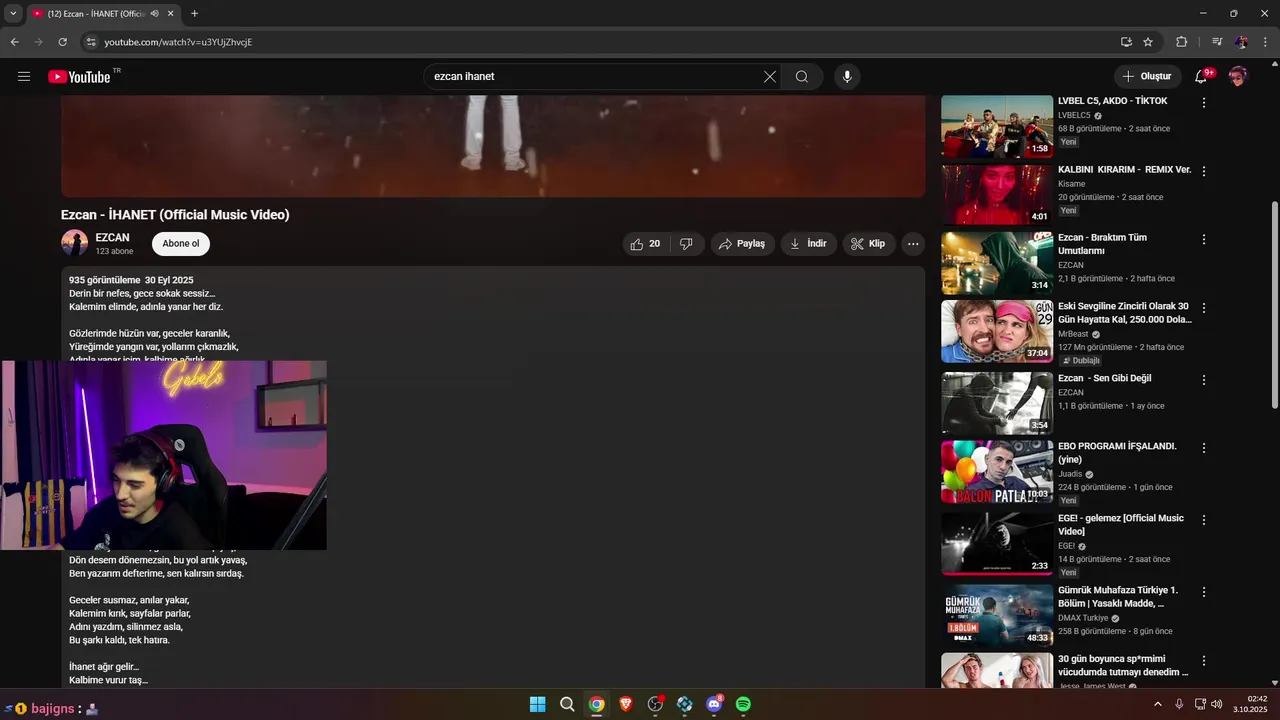The width and height of the screenshot is (1280, 720).
Task: Open taskbar search
Action: click(567, 704)
